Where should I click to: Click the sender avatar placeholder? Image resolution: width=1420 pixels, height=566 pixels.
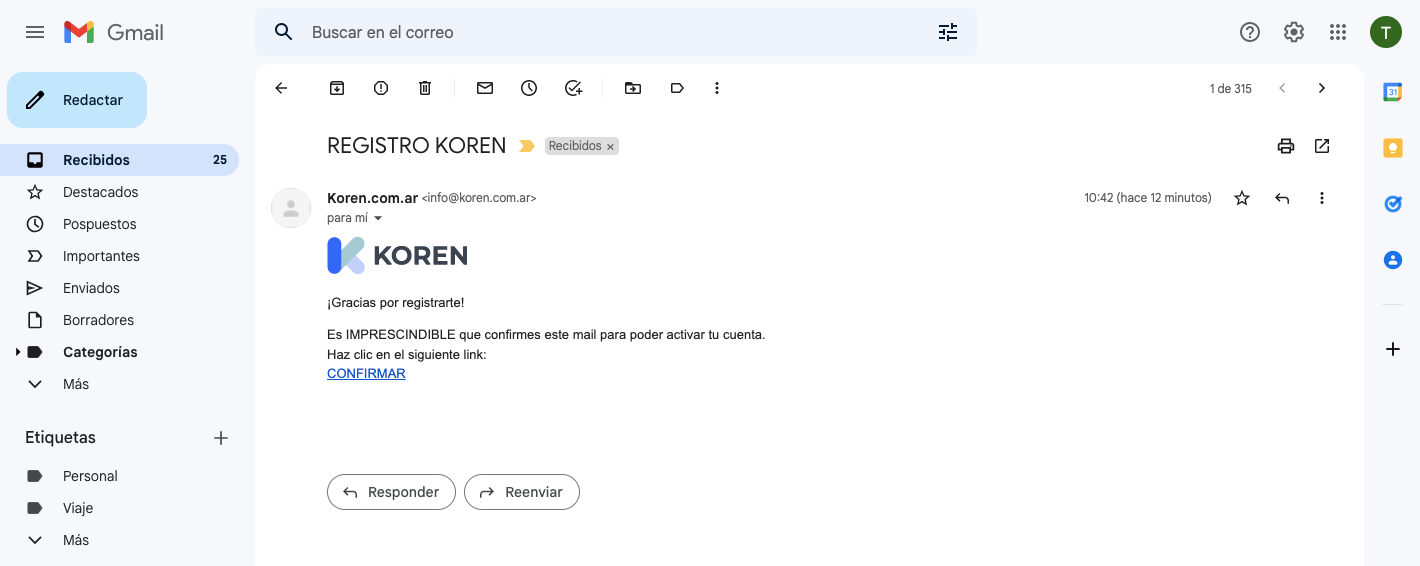[x=291, y=208]
